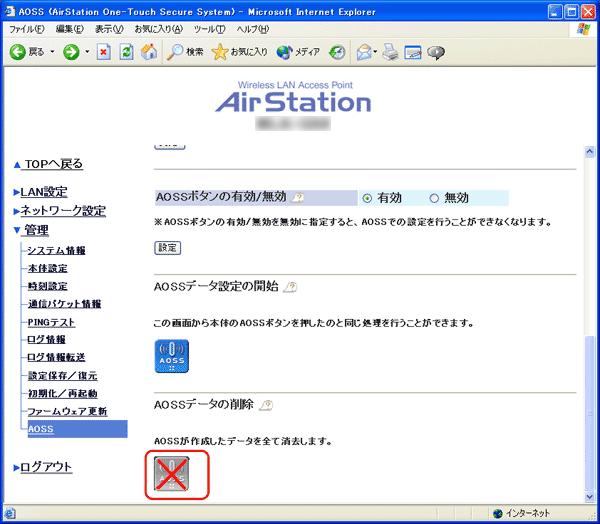Click the scrollbar up arrow
This screenshot has height=524, width=600.
pos(590,152)
